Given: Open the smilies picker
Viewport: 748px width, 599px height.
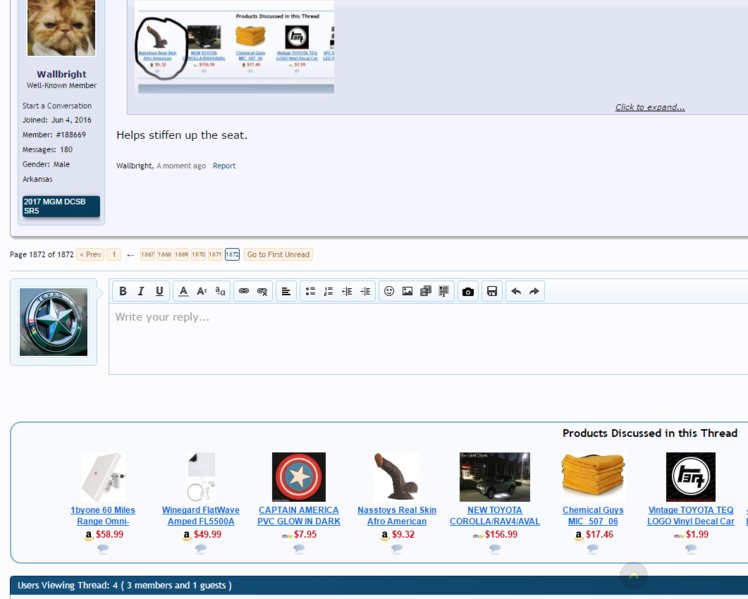Looking at the screenshot, I should click(389, 291).
